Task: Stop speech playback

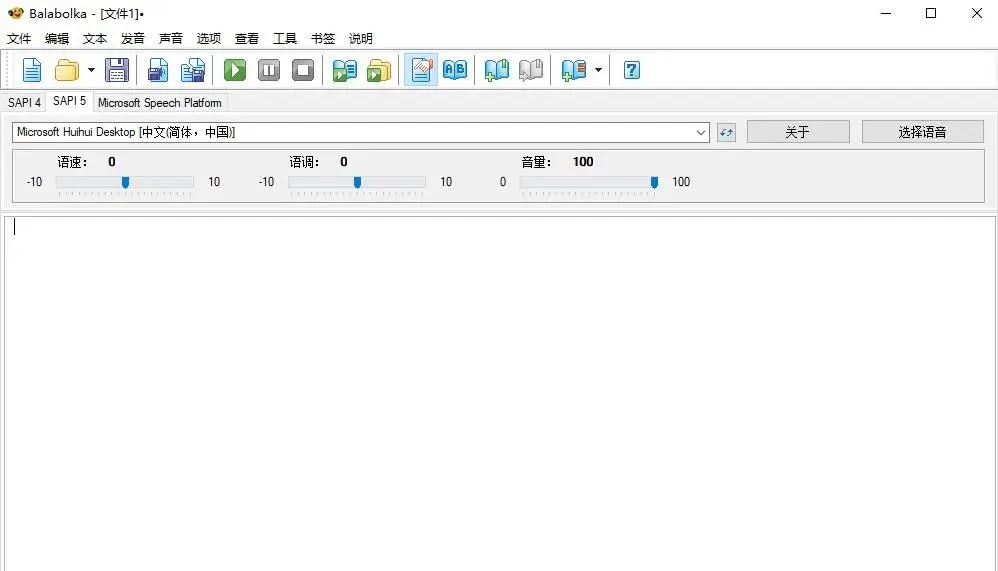Action: (x=303, y=70)
